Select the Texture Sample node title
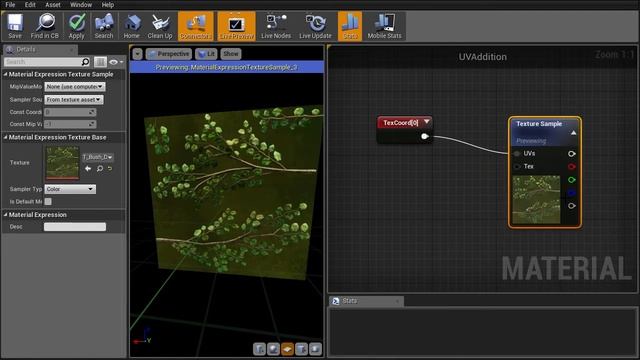This screenshot has height=360, width=640. (539, 124)
